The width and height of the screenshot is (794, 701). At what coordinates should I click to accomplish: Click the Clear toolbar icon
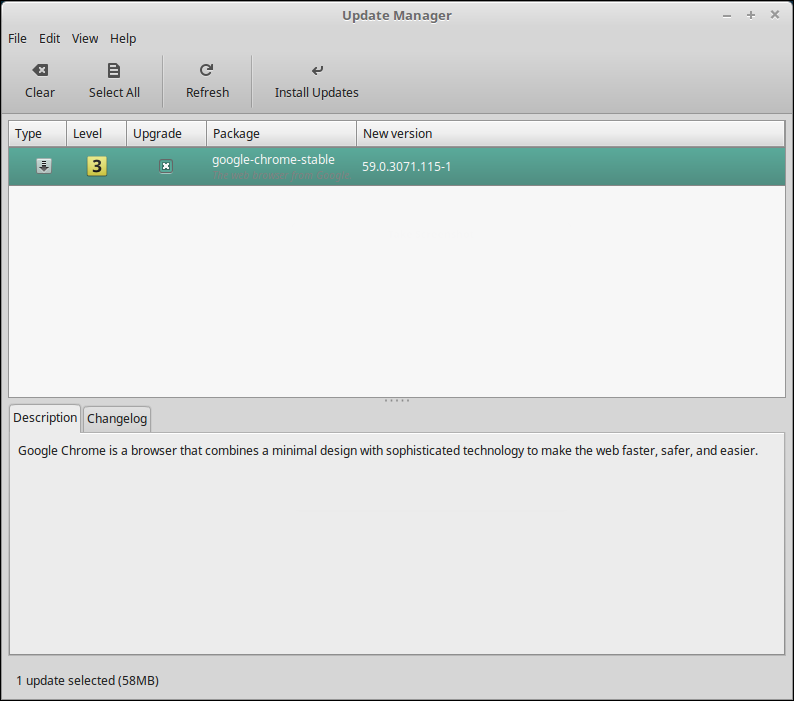pyautogui.click(x=40, y=70)
